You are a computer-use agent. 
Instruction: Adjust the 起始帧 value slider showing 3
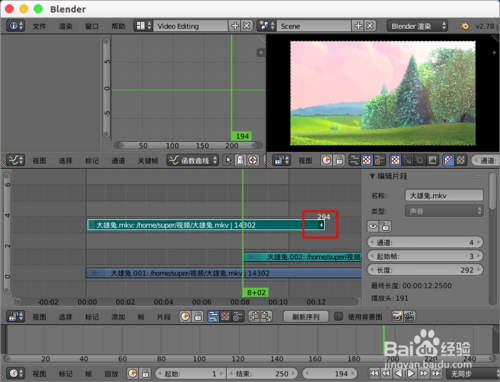point(425,256)
